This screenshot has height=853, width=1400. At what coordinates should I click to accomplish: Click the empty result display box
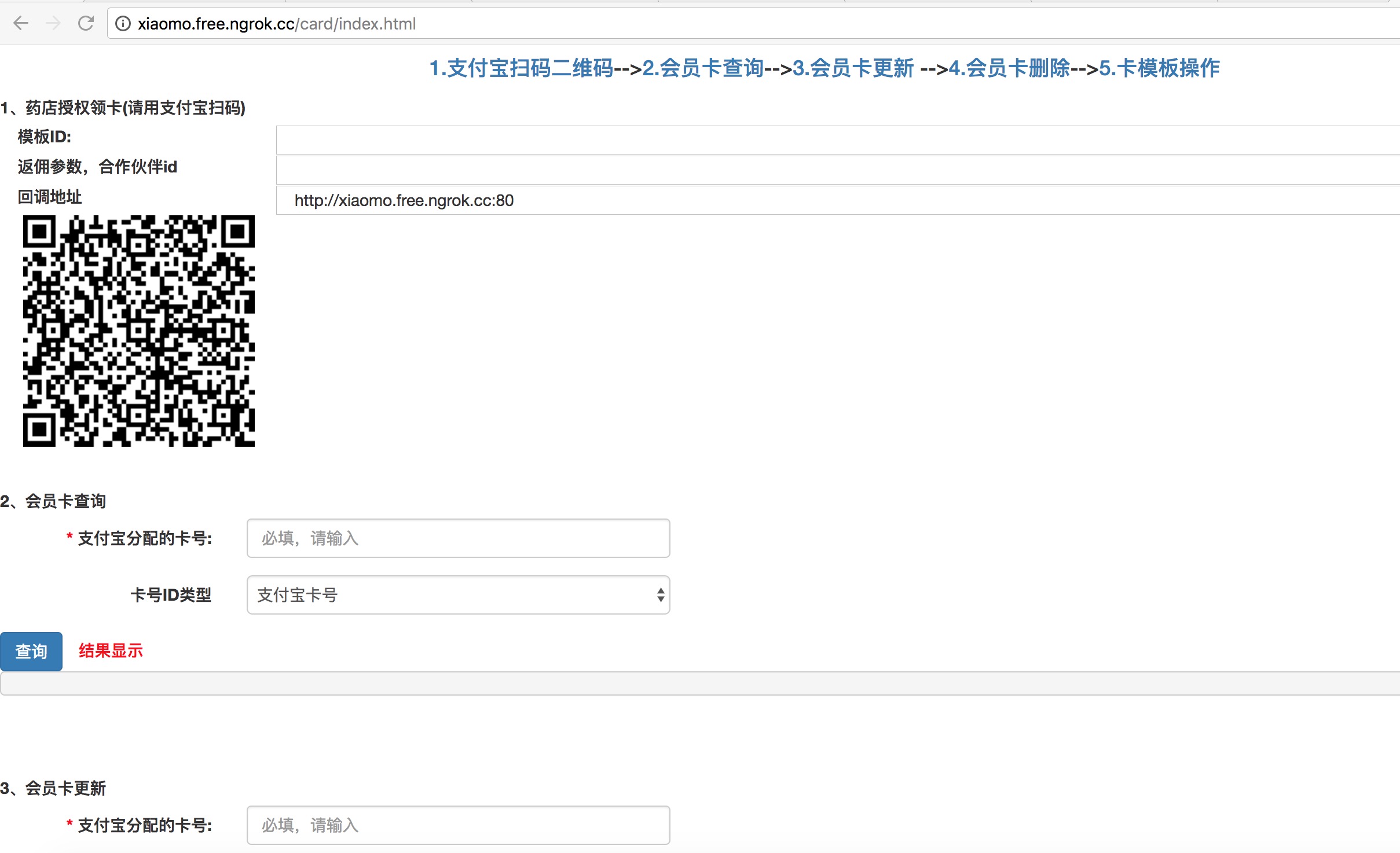click(x=699, y=683)
